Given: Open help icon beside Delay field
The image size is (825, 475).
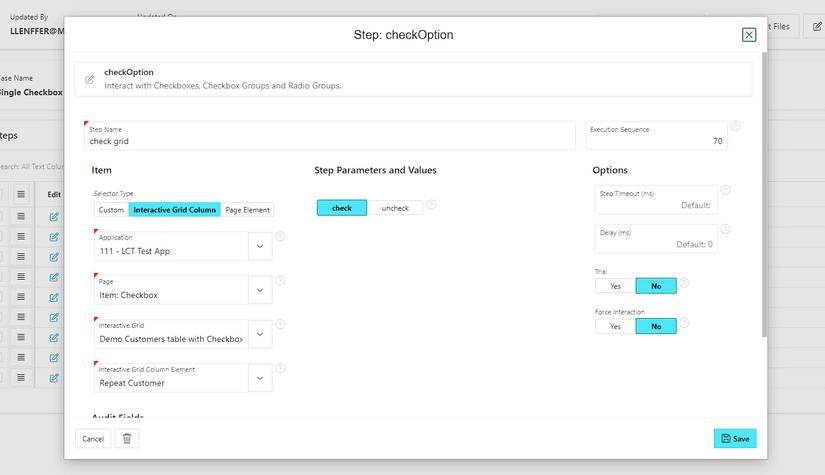Looking at the screenshot, I should tap(726, 229).
